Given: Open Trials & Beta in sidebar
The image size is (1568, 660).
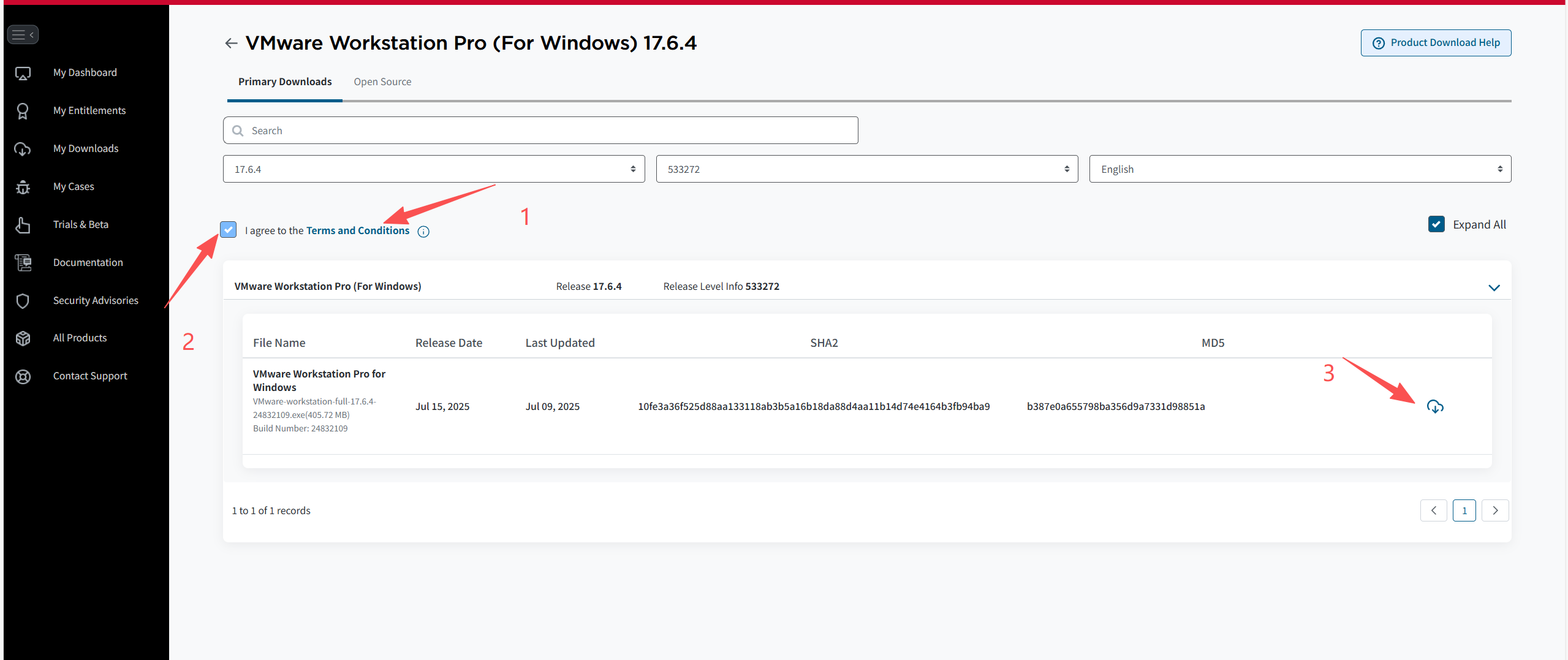Looking at the screenshot, I should pos(81,224).
